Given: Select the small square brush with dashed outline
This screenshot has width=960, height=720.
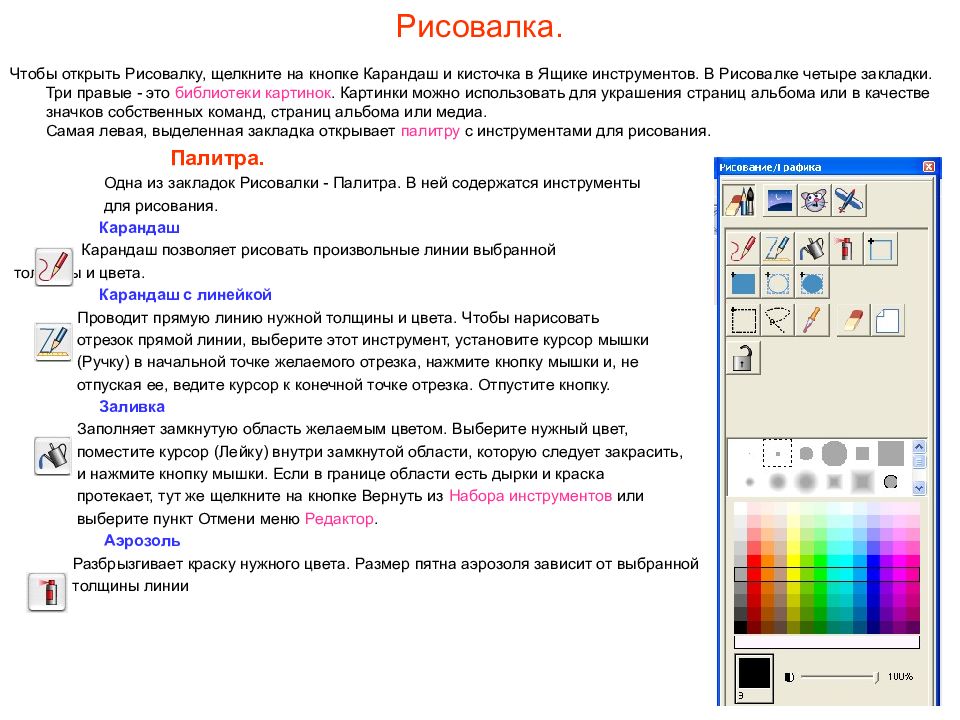Looking at the screenshot, I should (778, 454).
